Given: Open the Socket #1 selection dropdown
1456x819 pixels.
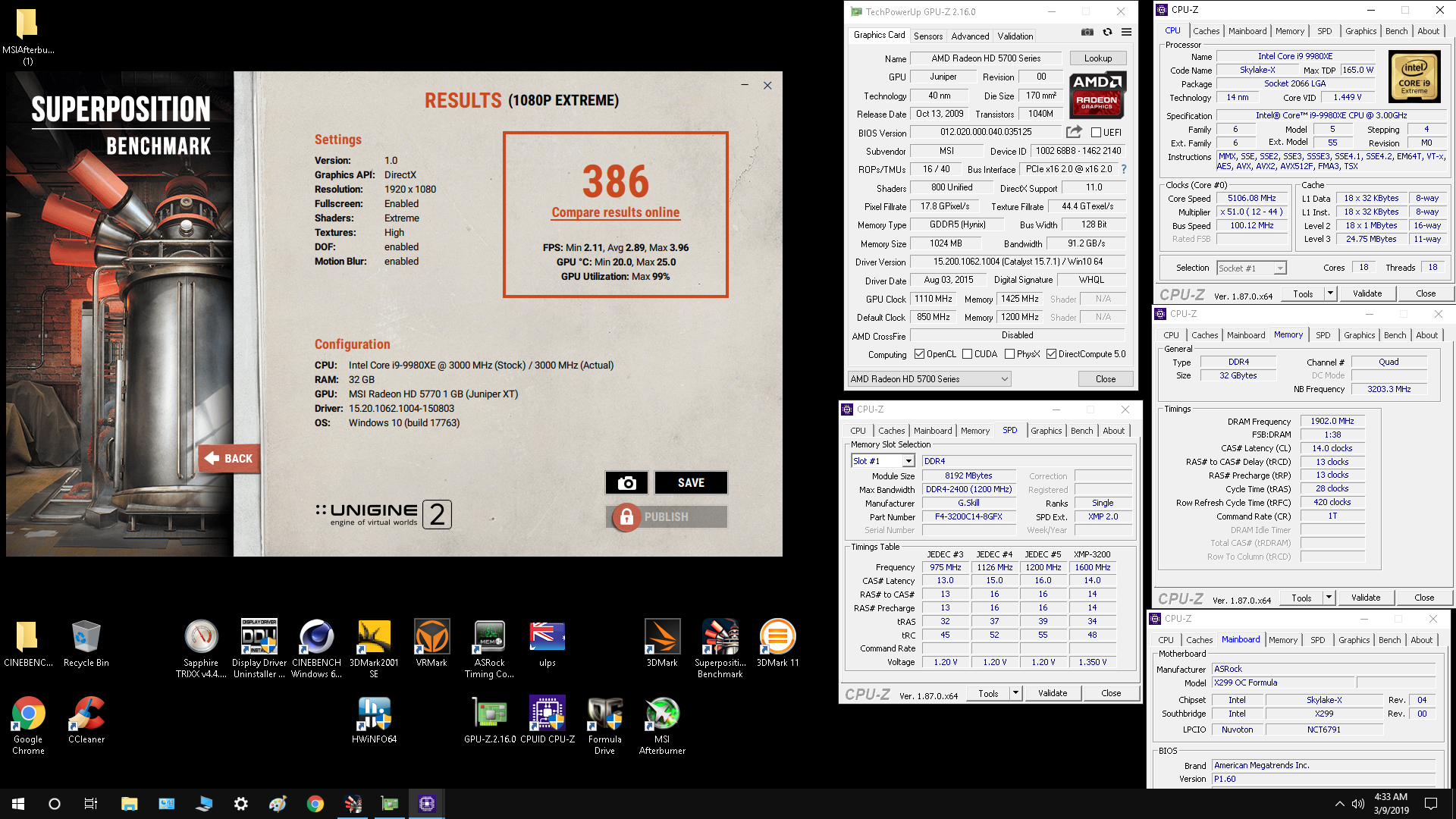Looking at the screenshot, I should click(1251, 268).
